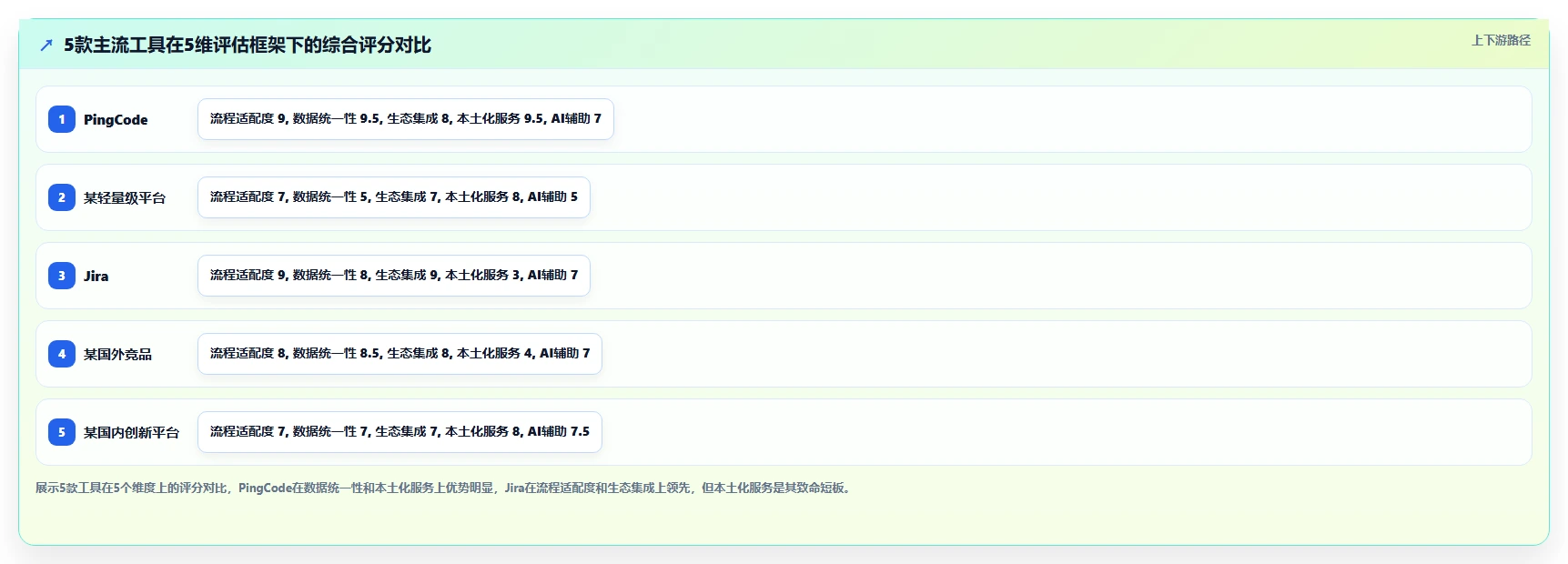Click Jira score box with 本土化服务 3
Screen dimensions: 1568x564
[394, 276]
